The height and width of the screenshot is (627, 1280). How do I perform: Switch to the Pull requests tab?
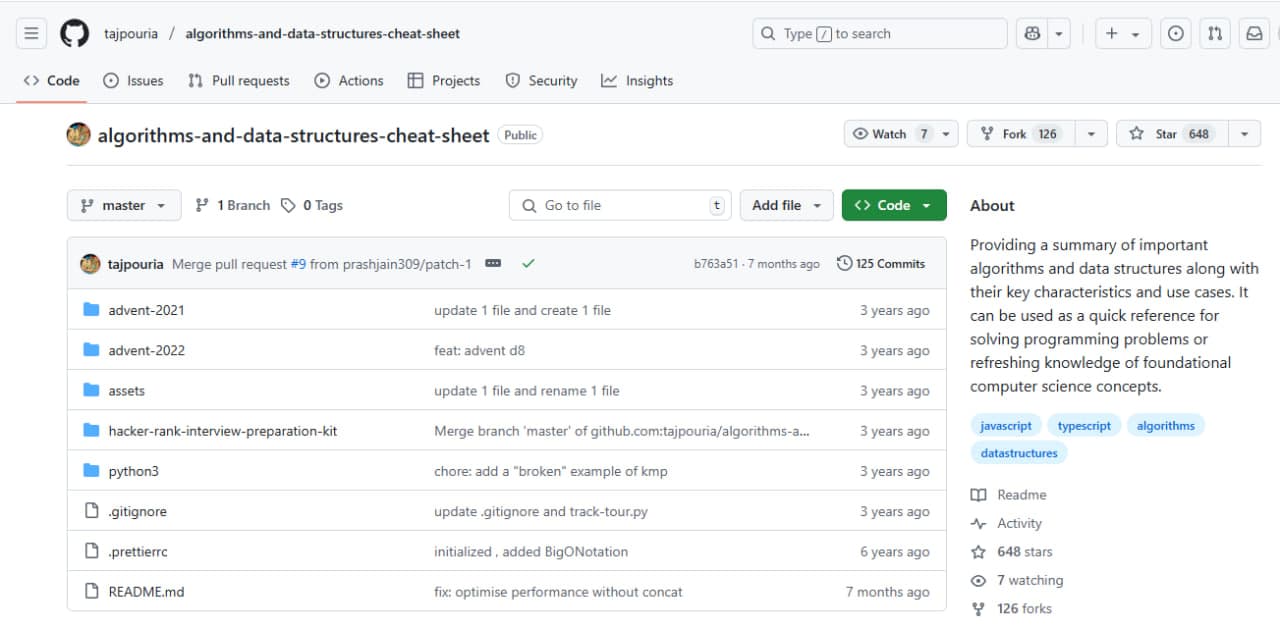tap(239, 81)
